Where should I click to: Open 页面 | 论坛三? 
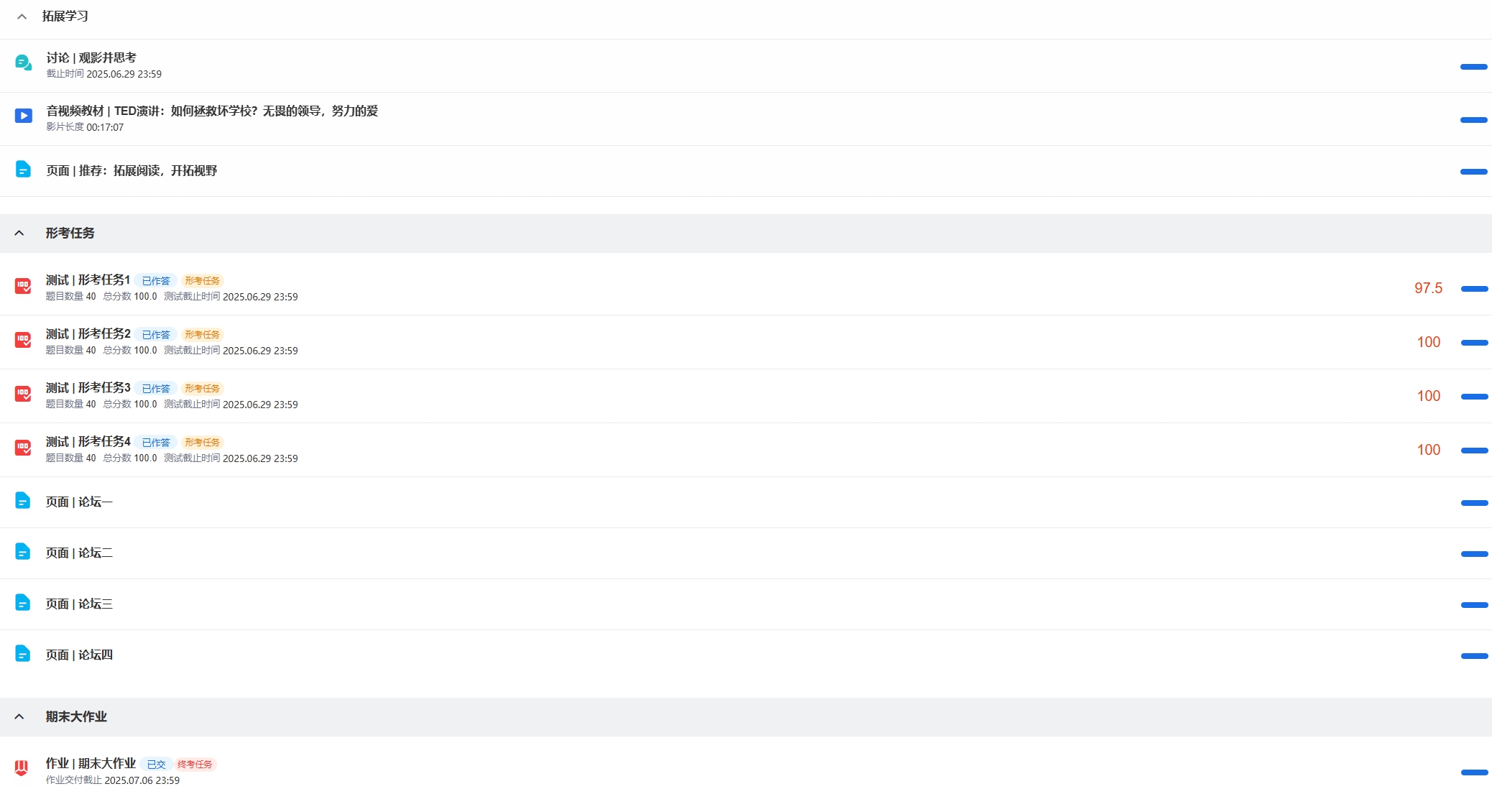(x=79, y=604)
